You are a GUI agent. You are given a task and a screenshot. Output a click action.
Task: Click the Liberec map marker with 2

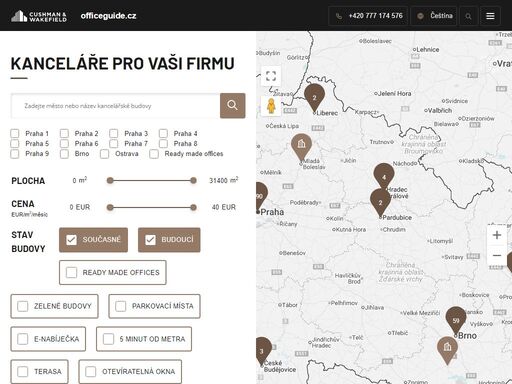point(314,98)
